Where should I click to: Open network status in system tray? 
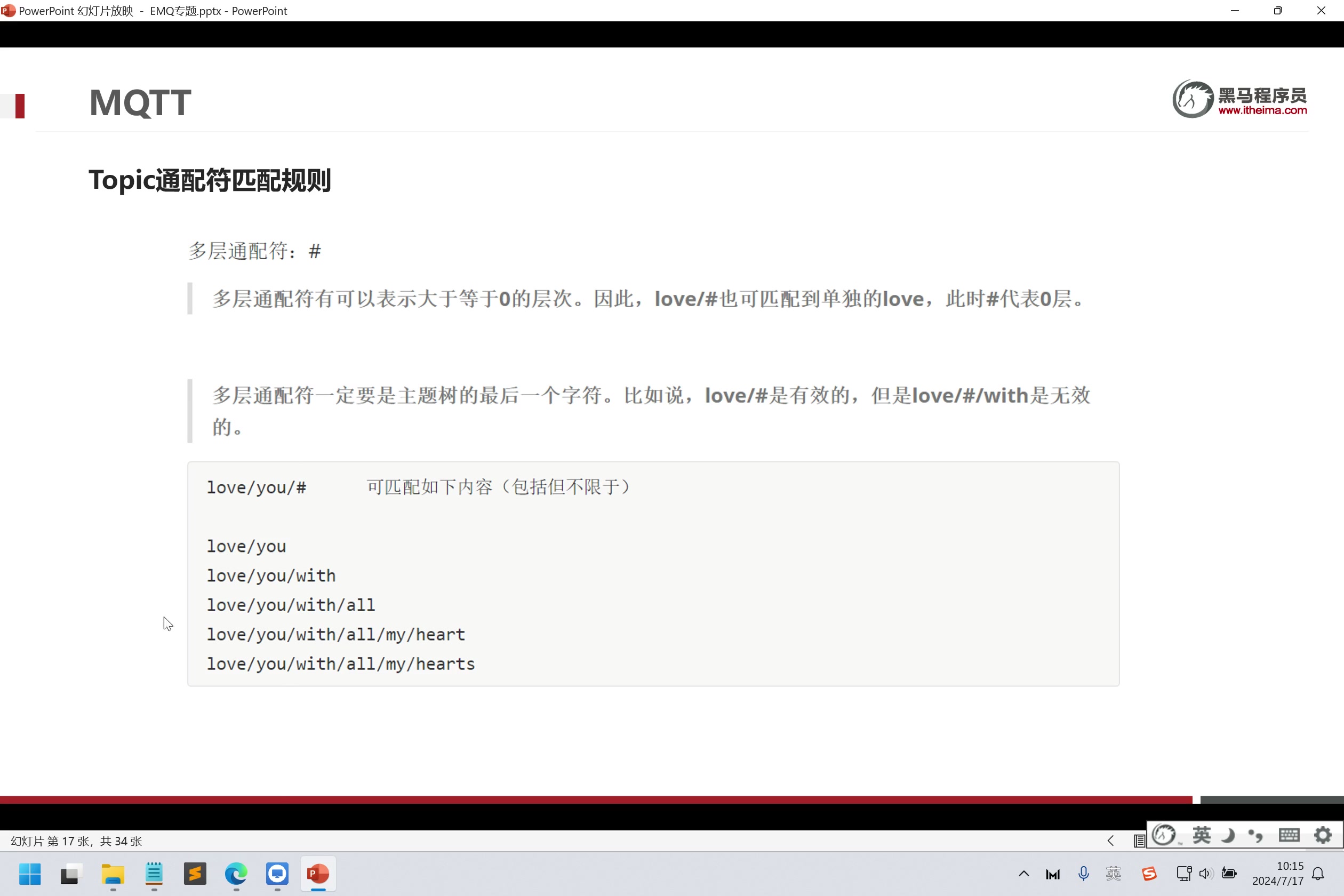[x=1184, y=874]
